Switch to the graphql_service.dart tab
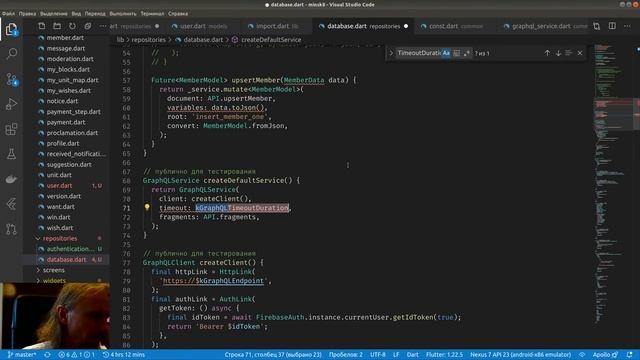640x360 pixels. tap(545, 26)
